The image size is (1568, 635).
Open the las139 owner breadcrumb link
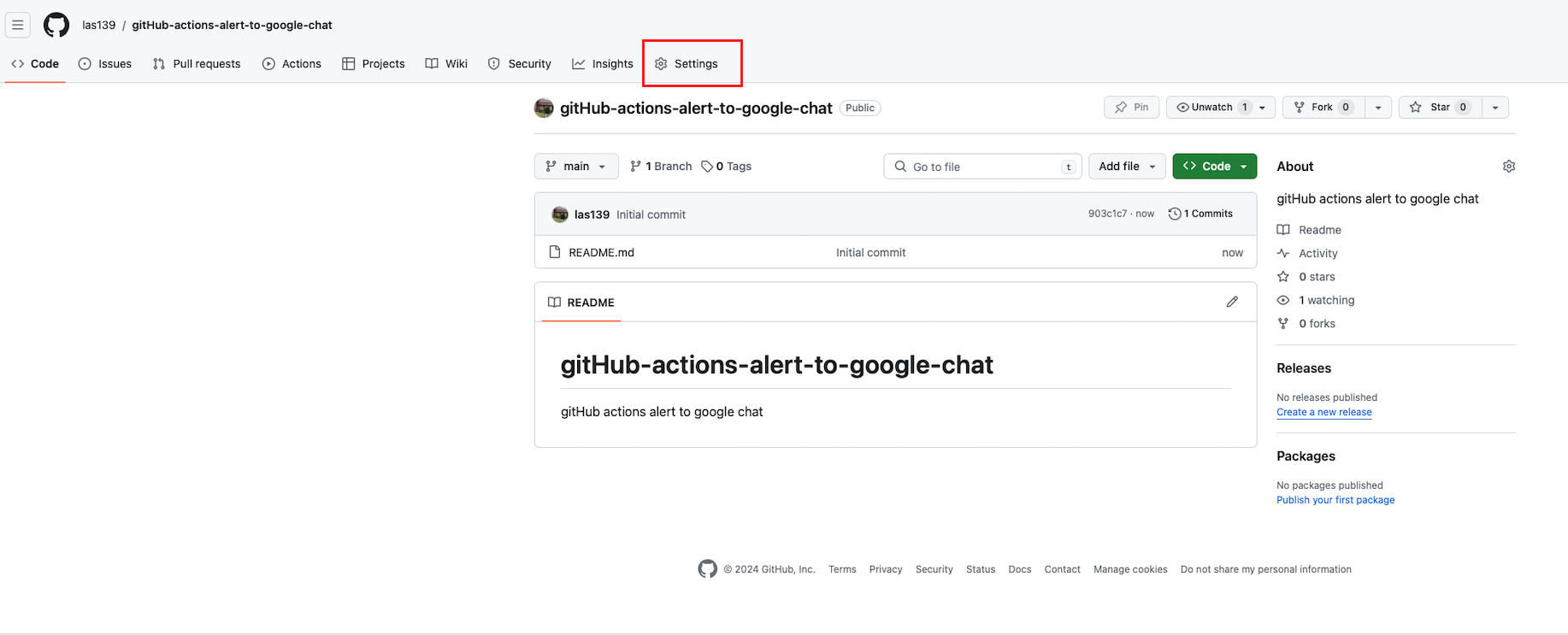click(98, 25)
